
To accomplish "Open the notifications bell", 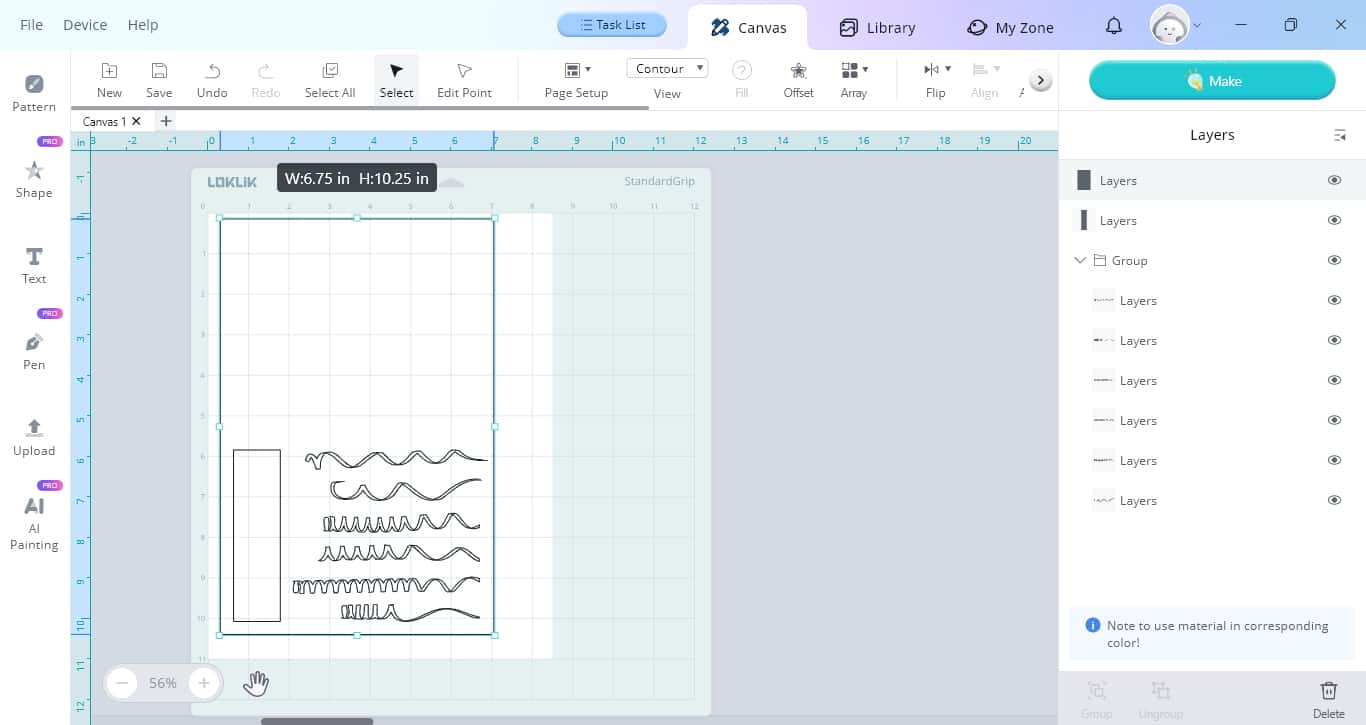I will tap(1114, 26).
